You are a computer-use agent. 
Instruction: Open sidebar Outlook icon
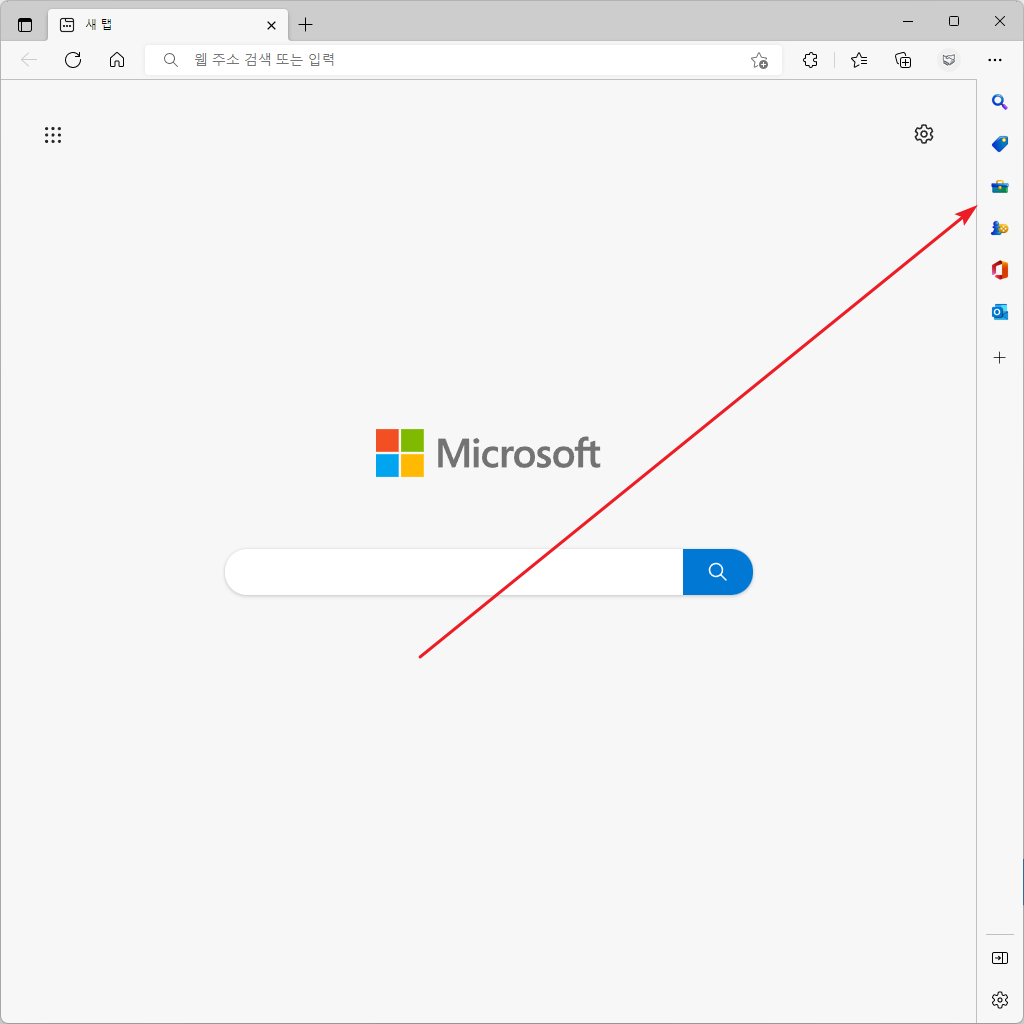[x=1000, y=312]
